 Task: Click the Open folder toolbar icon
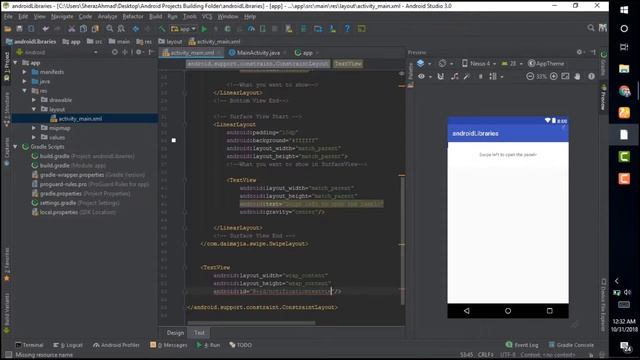pyautogui.click(x=8, y=29)
